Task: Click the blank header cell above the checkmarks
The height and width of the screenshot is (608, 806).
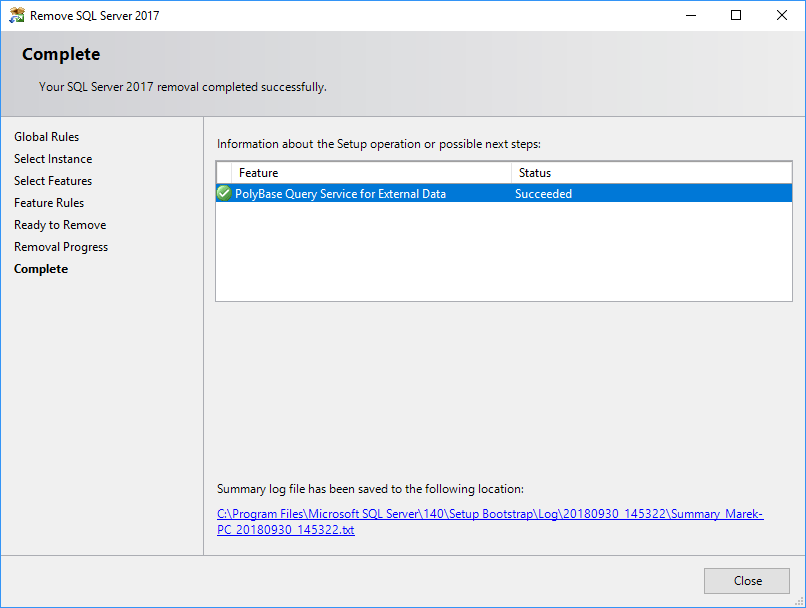Action: pos(224,172)
